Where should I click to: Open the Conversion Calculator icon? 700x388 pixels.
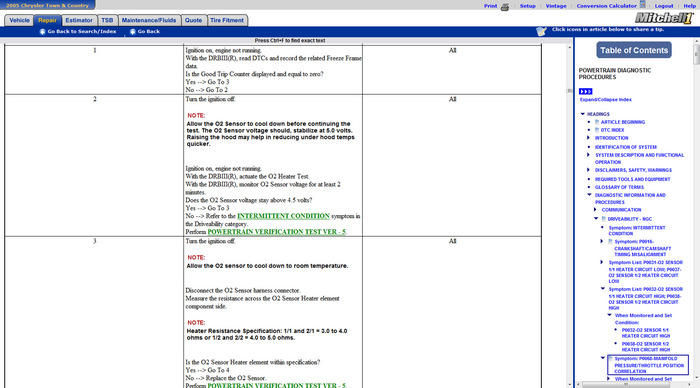click(642, 4)
